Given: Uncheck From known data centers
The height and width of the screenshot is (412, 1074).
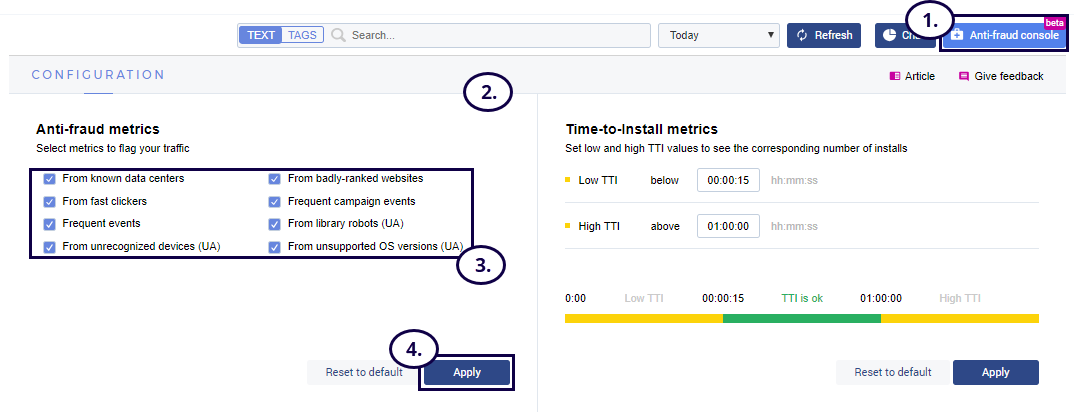Looking at the screenshot, I should 49,179.
